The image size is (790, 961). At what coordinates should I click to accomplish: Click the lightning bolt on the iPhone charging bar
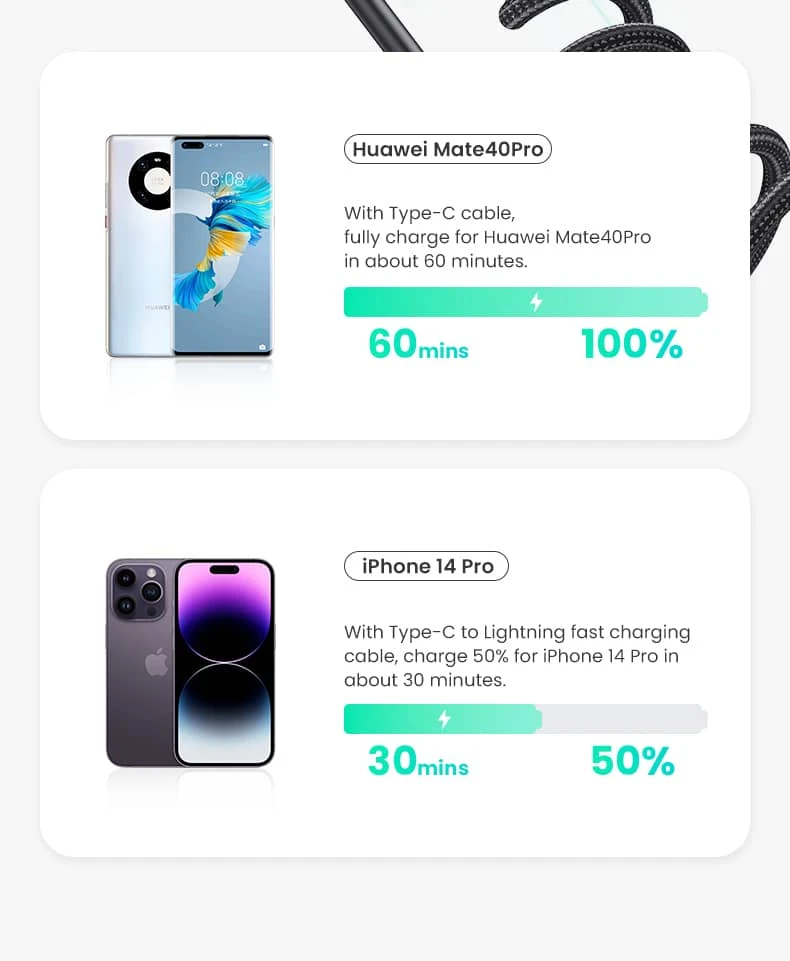tap(445, 719)
